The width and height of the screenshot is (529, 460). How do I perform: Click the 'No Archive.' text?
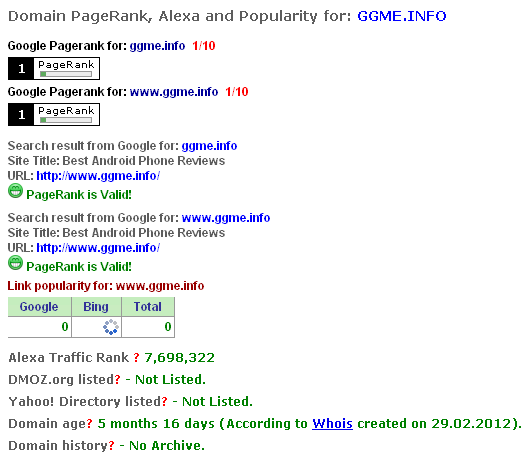click(167, 446)
